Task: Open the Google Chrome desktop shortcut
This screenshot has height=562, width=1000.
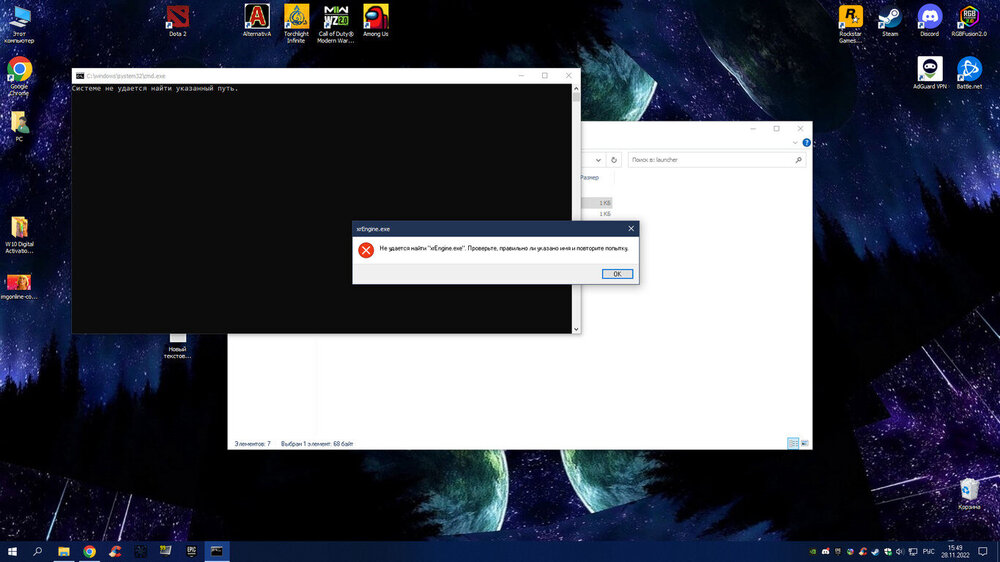Action: tap(19, 77)
